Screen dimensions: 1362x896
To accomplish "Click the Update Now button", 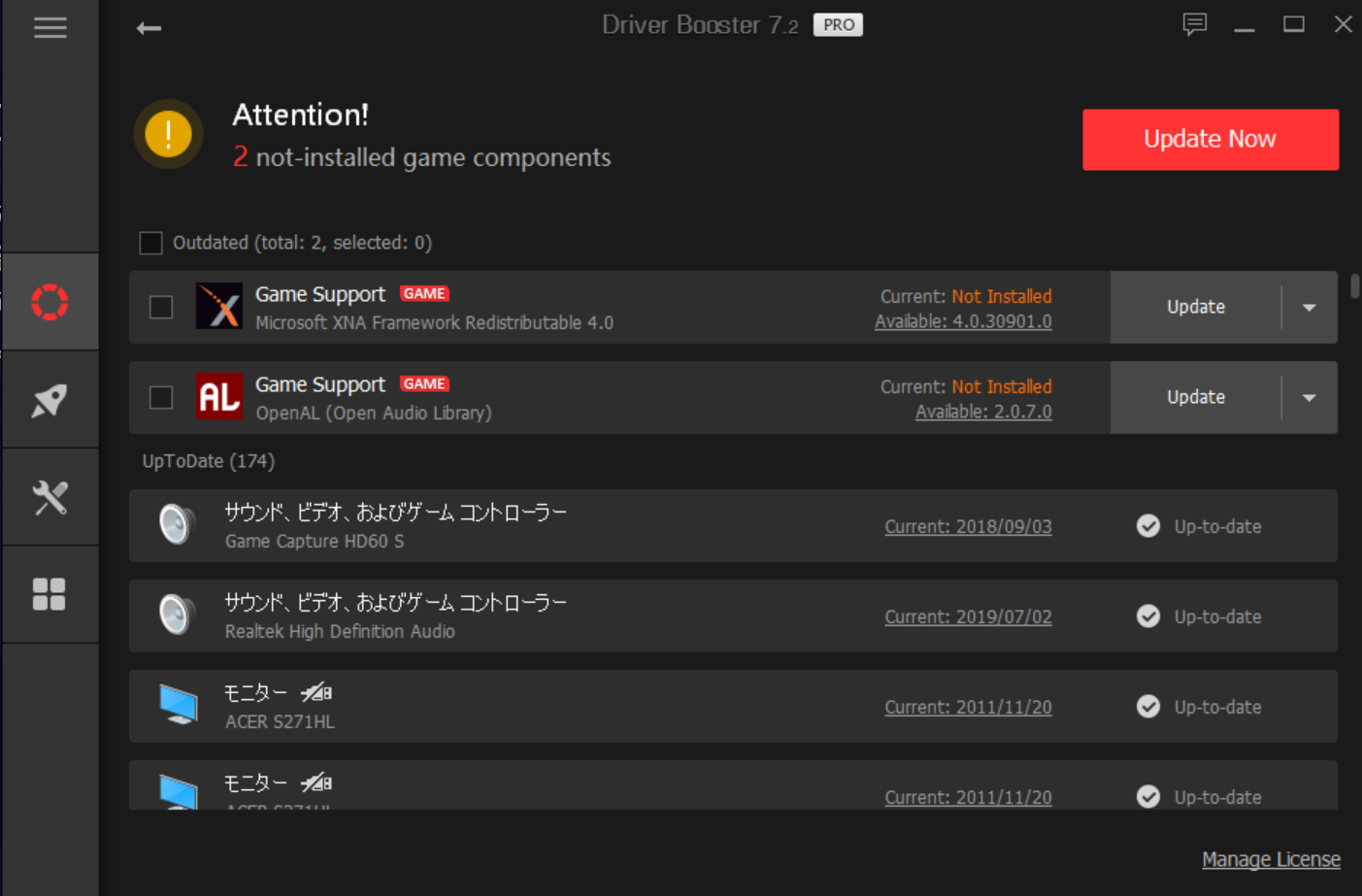I will pyautogui.click(x=1211, y=140).
